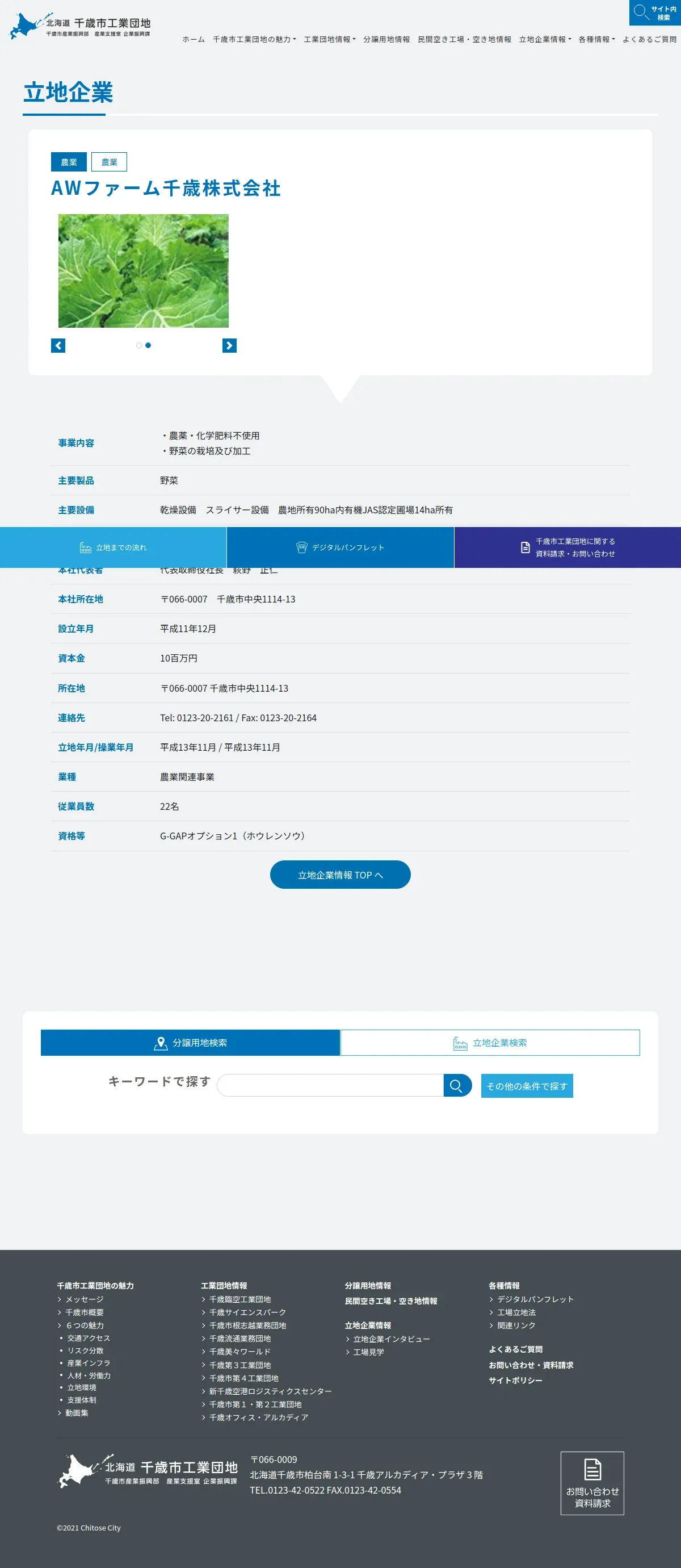Open 民間空き工場・空き地情報 menu item
This screenshot has height=1568, width=681.
[x=465, y=40]
